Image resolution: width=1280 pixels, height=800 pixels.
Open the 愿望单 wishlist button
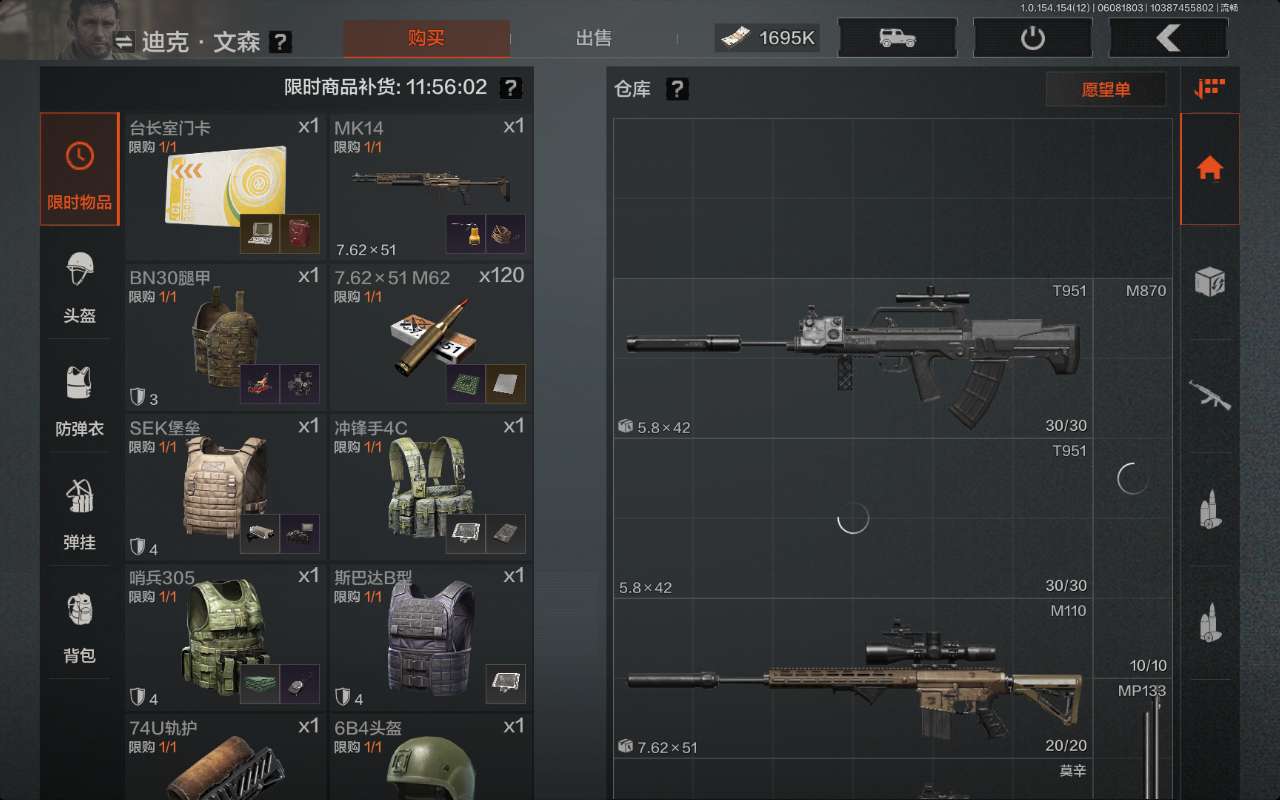(1106, 89)
